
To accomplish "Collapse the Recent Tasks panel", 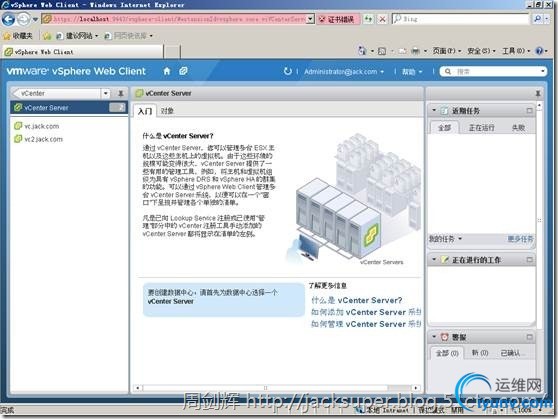I will coord(434,110).
